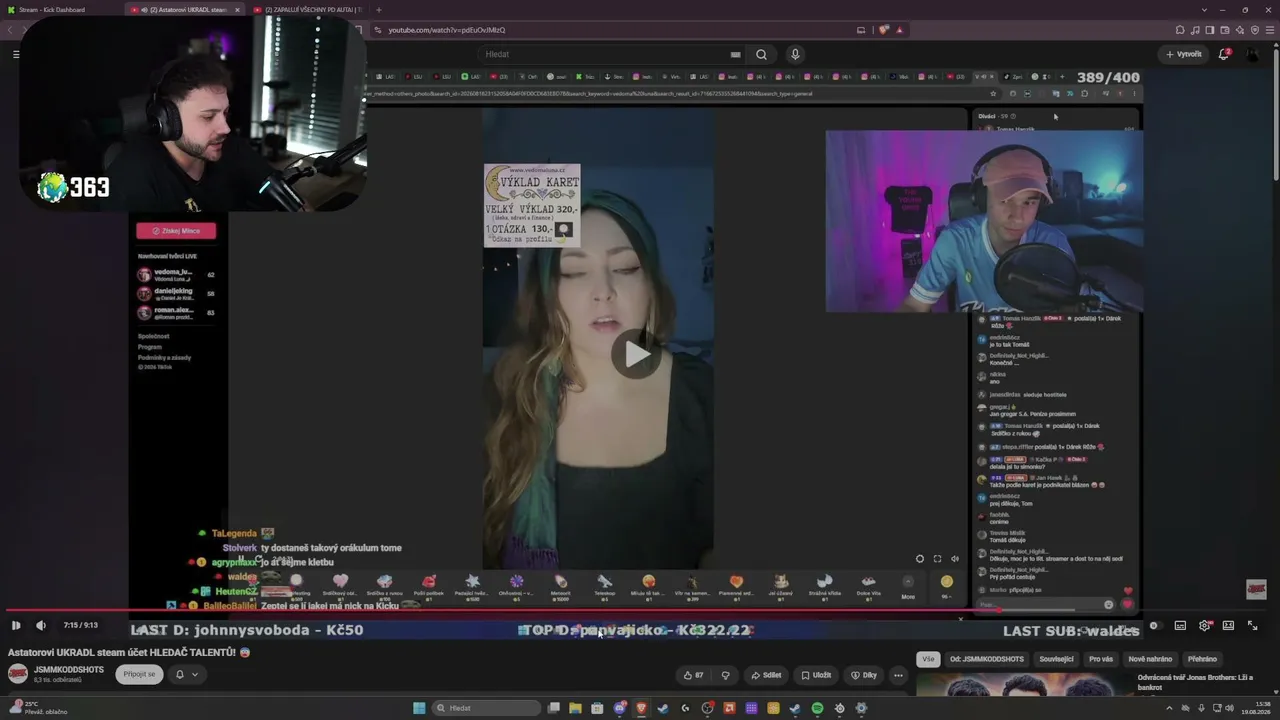Click the YouTube search magnifier button

coord(761,54)
